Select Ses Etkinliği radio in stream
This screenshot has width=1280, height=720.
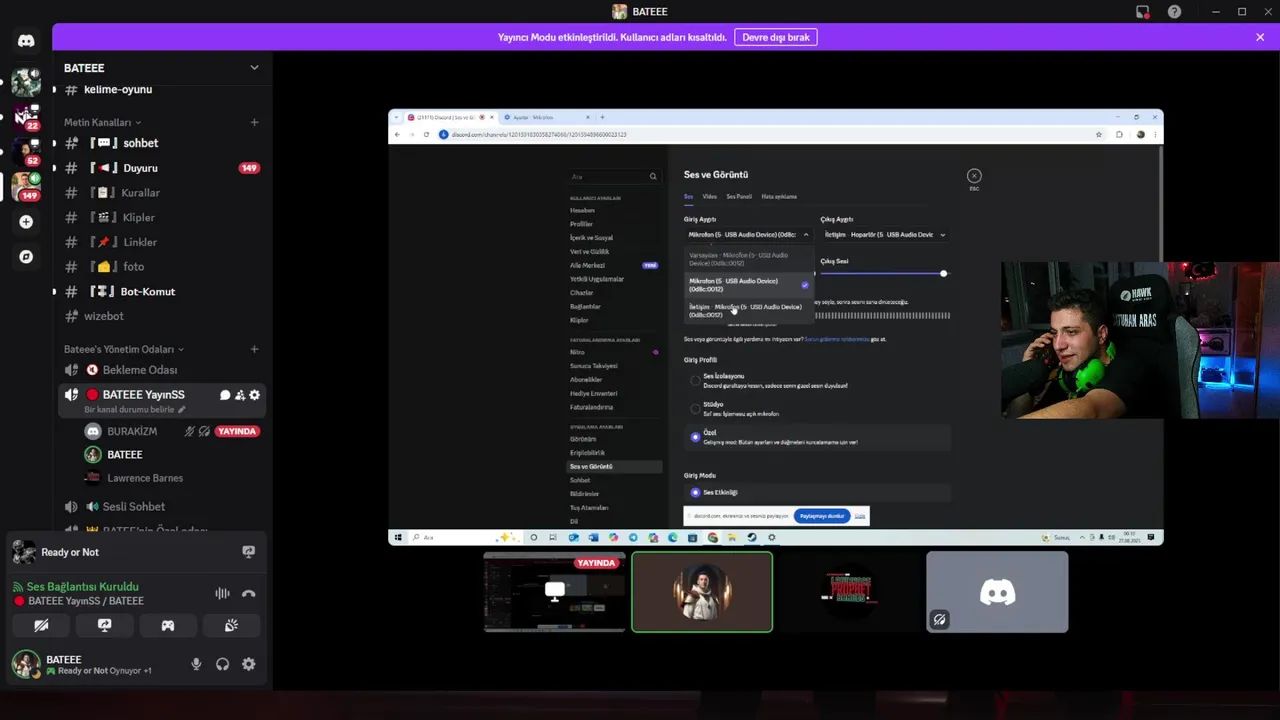pyautogui.click(x=695, y=492)
